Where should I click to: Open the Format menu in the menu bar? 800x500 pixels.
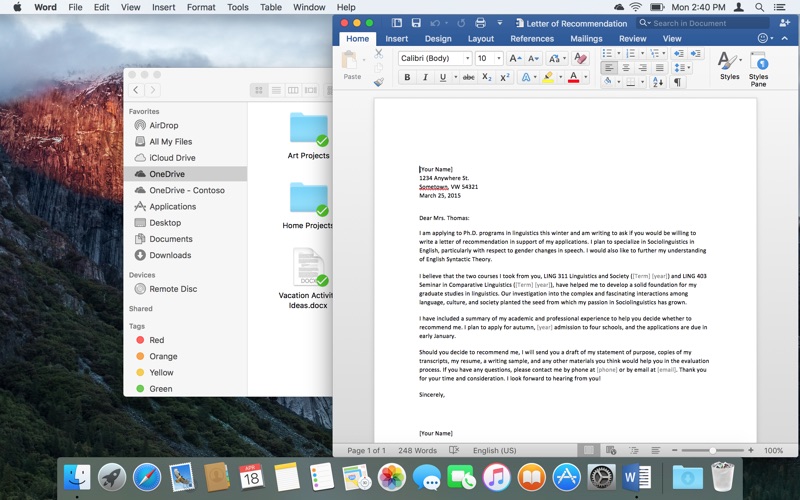click(201, 7)
